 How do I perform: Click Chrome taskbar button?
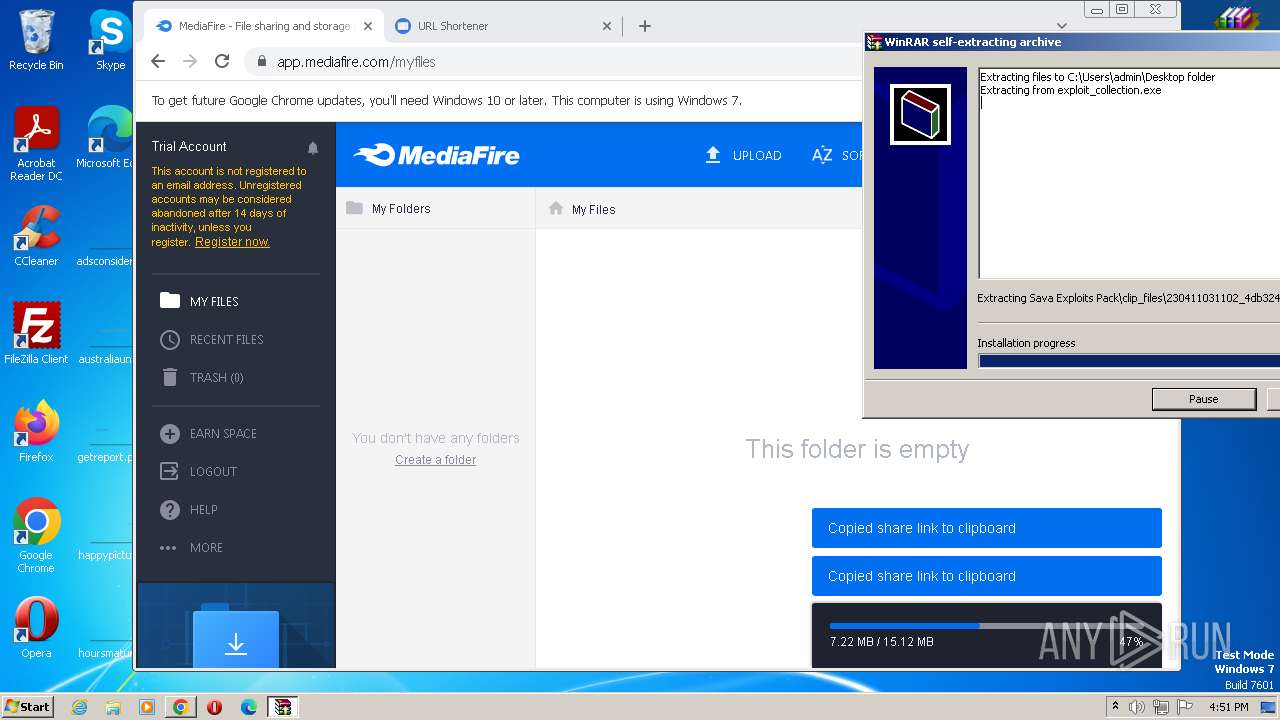(x=181, y=707)
